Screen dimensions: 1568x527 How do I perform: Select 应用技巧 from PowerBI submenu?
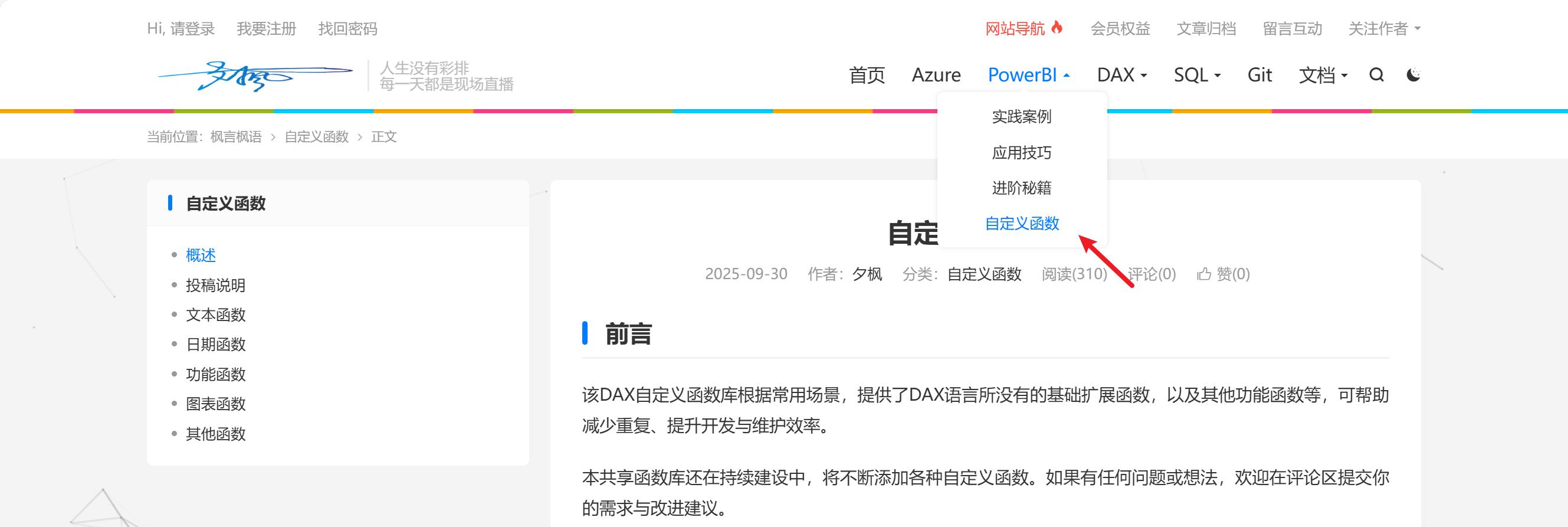point(1021,152)
